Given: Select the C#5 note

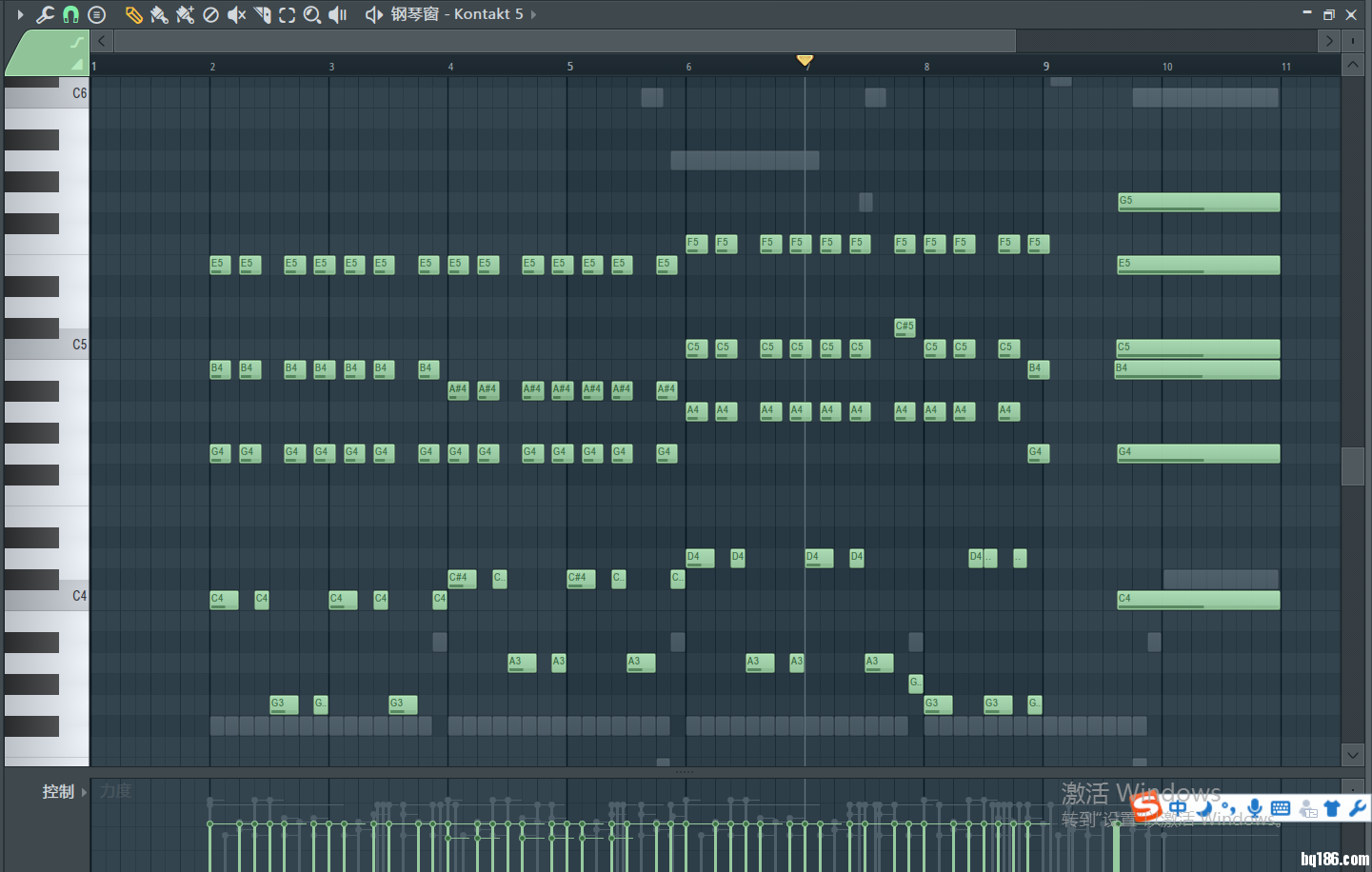Looking at the screenshot, I should tap(905, 327).
